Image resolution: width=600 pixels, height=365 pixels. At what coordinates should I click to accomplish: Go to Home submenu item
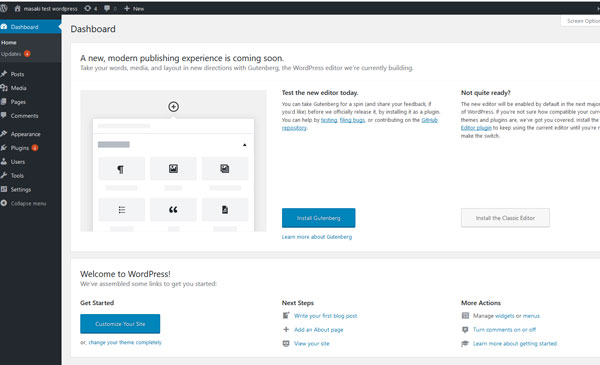click(x=9, y=42)
